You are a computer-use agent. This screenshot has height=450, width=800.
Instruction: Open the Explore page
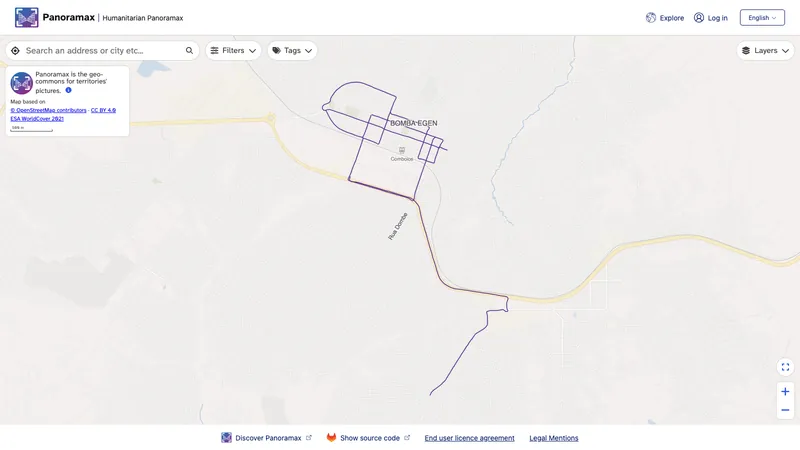[x=665, y=18]
